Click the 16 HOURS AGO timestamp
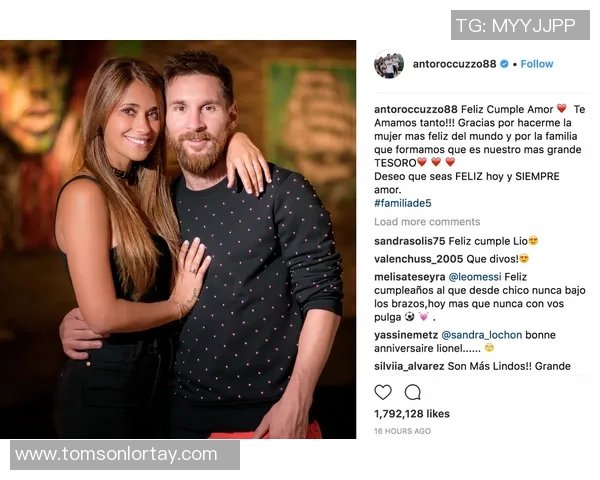The height and width of the screenshot is (480, 600). point(402,431)
